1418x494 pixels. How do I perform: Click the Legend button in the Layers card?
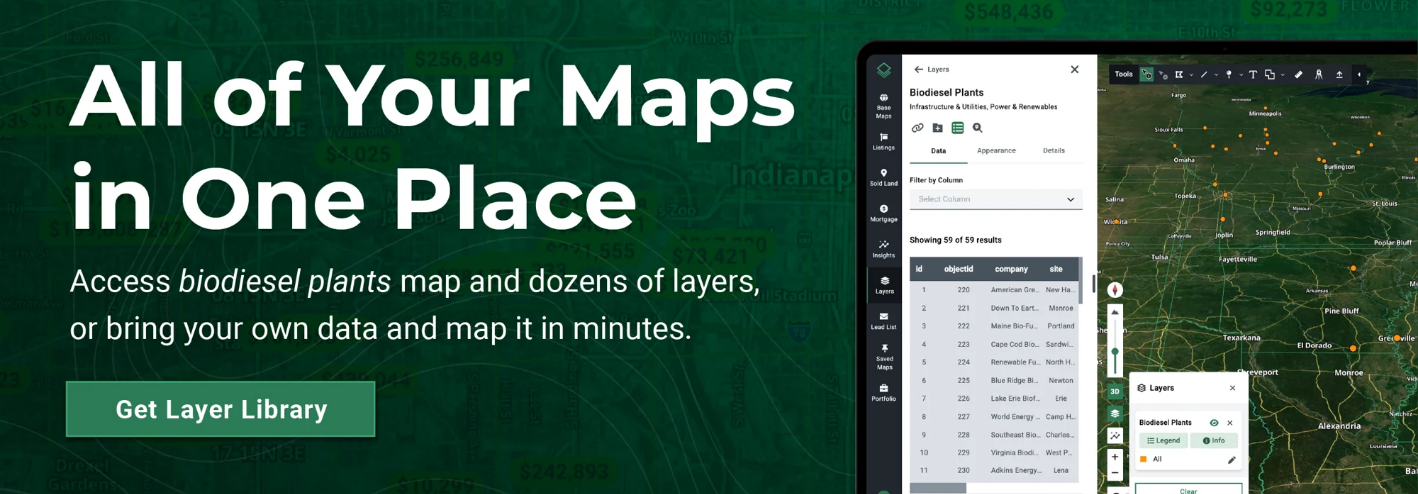coord(1163,441)
